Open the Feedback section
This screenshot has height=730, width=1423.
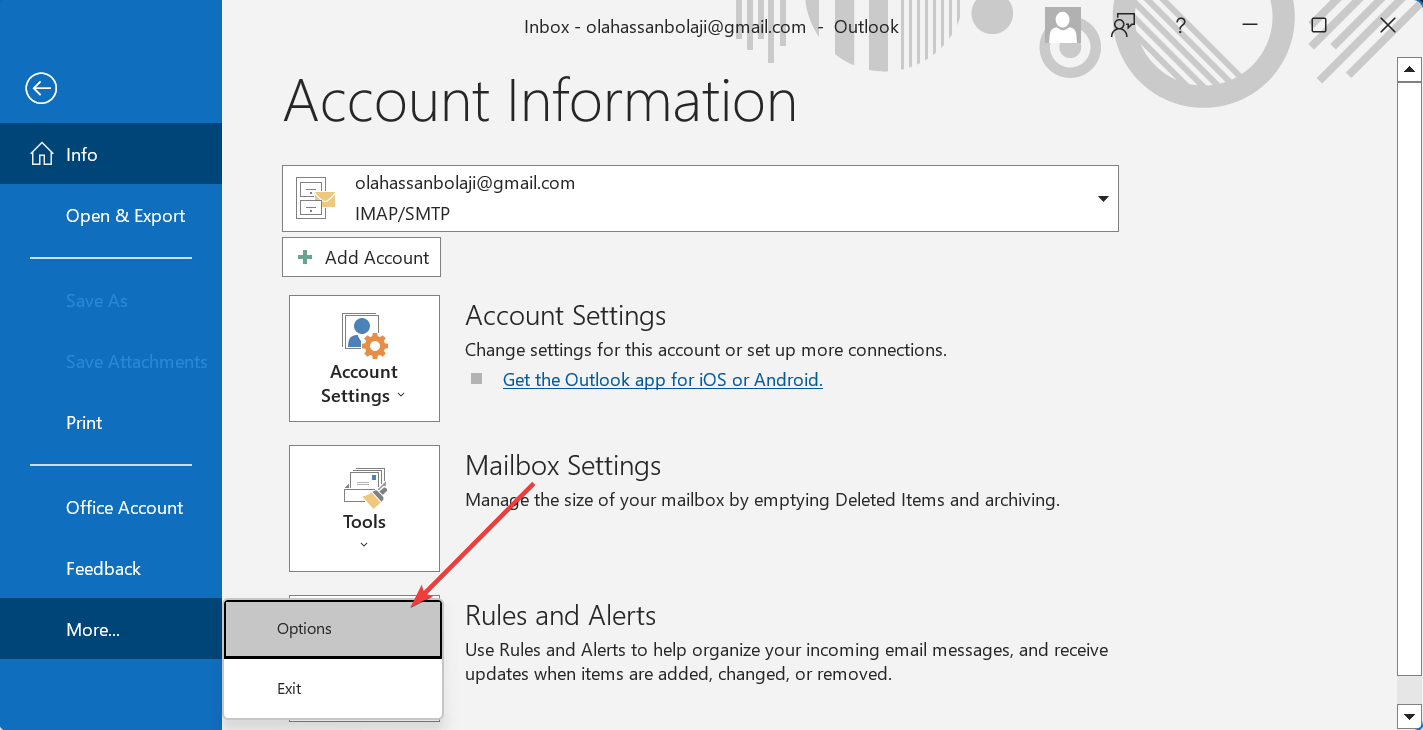point(103,568)
